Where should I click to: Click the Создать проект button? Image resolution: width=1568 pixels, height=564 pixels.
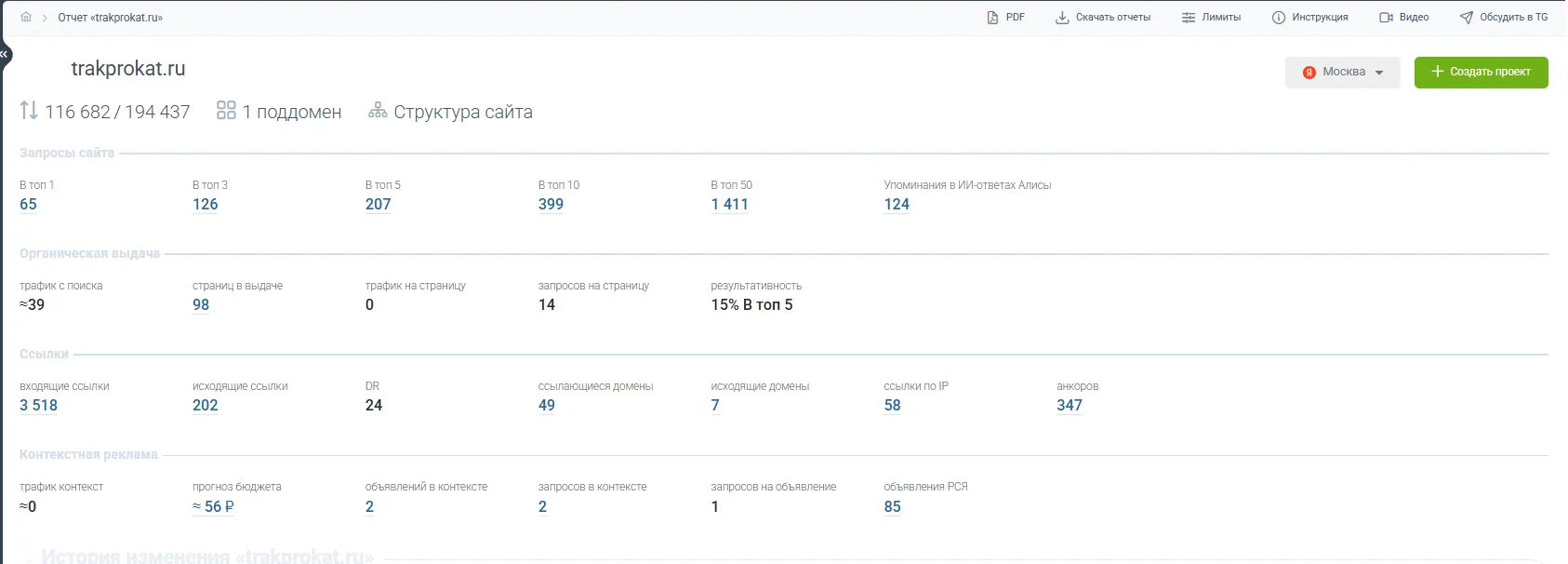point(1481,72)
